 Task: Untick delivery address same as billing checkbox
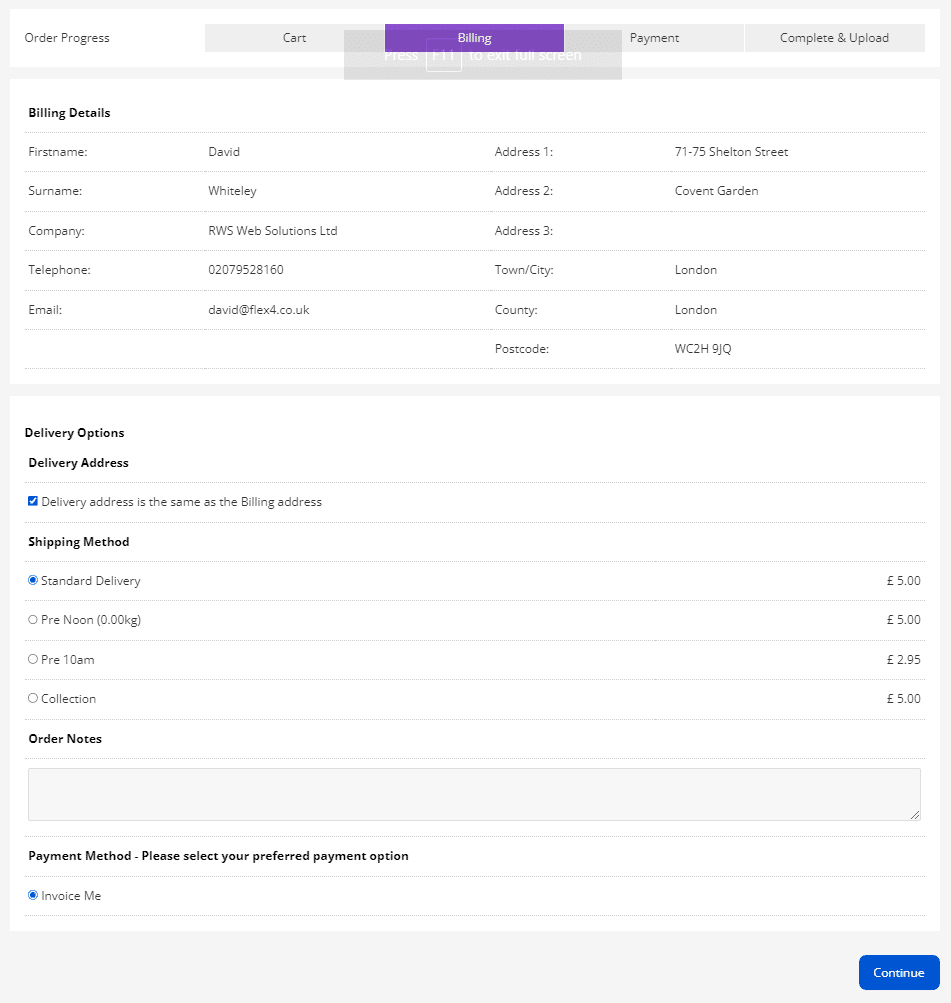pyautogui.click(x=33, y=501)
